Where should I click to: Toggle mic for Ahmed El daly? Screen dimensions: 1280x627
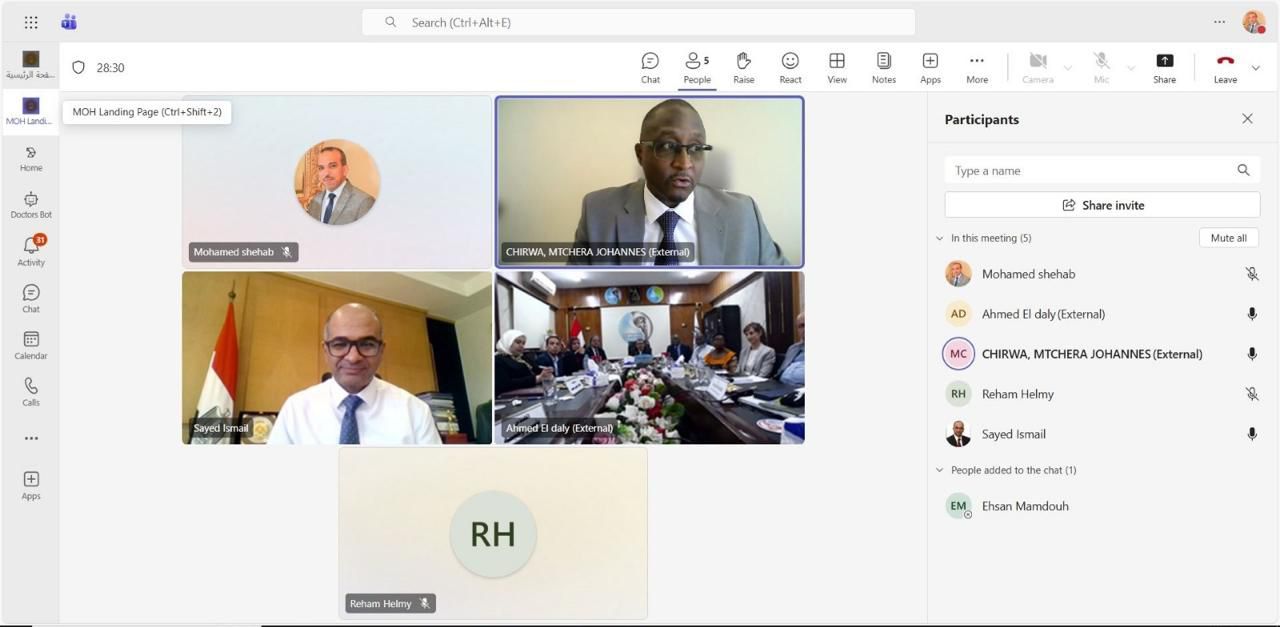[1251, 314]
